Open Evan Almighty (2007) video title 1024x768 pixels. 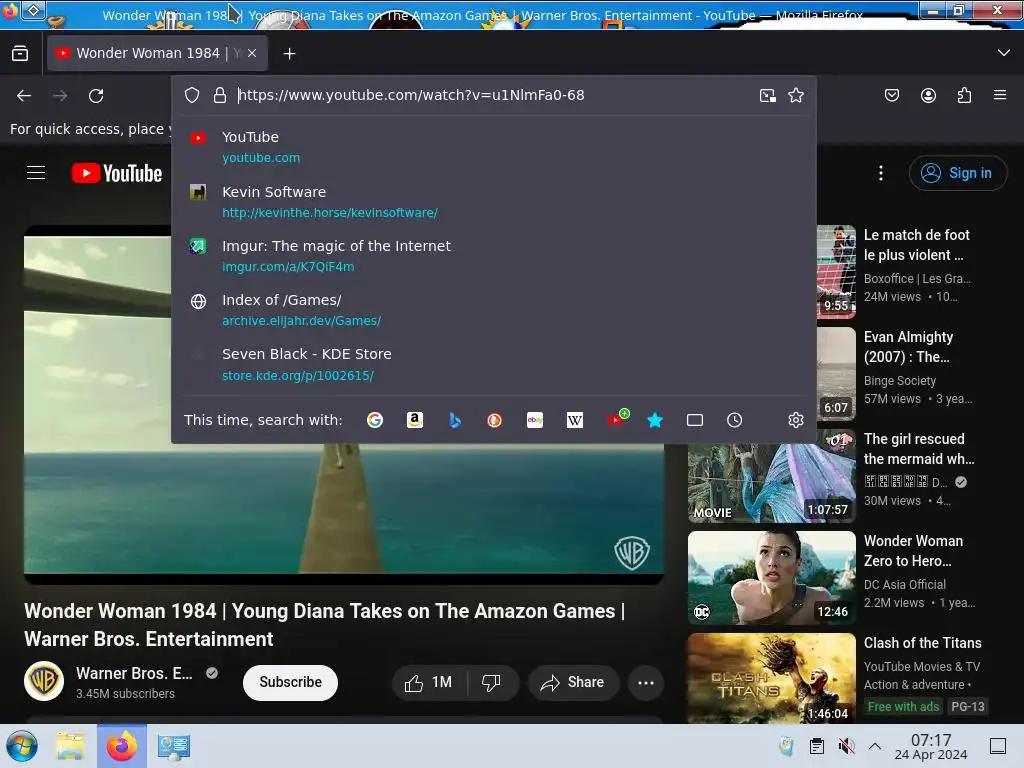point(908,347)
